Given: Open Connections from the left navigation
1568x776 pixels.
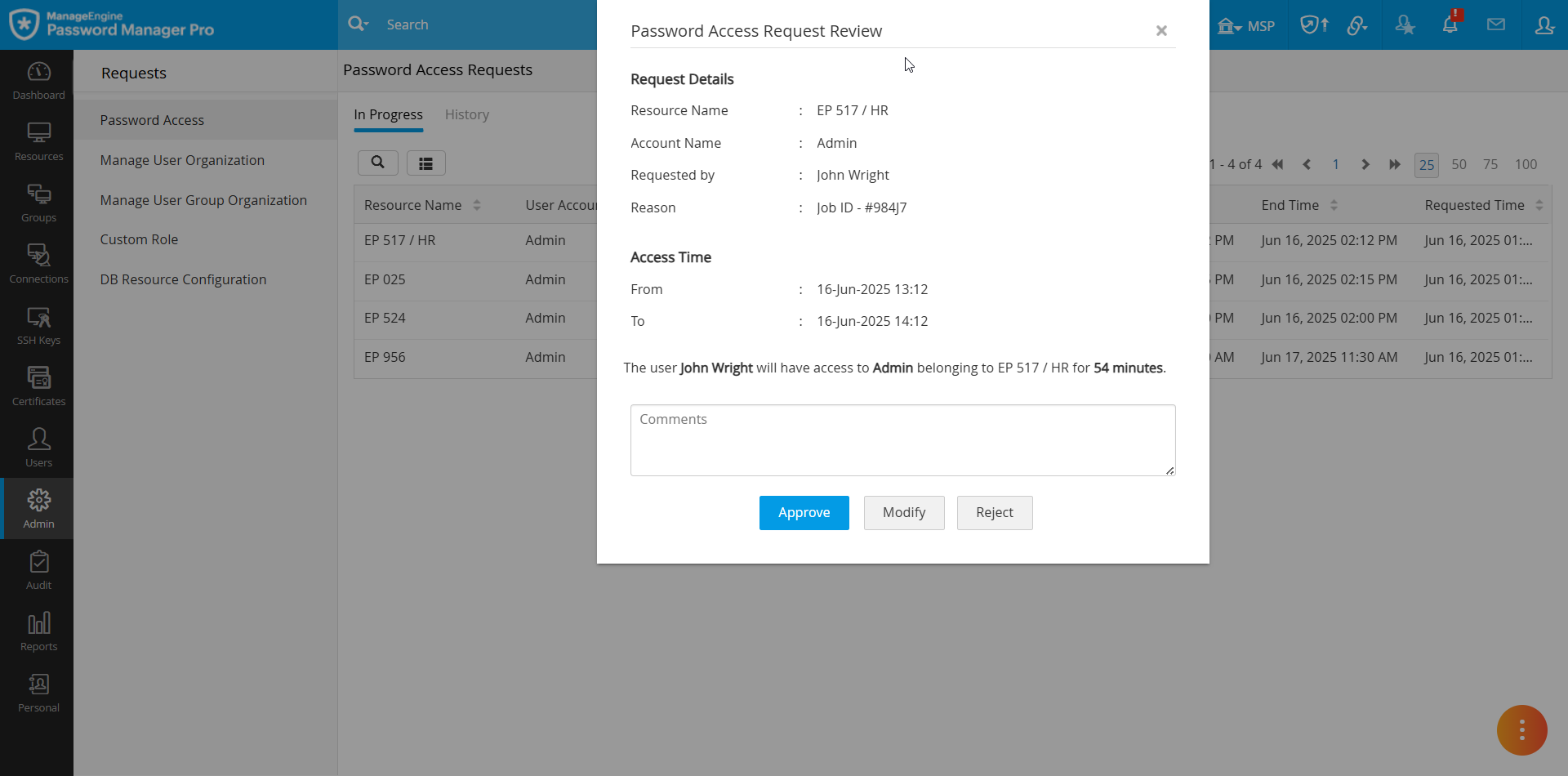Looking at the screenshot, I should (38, 262).
